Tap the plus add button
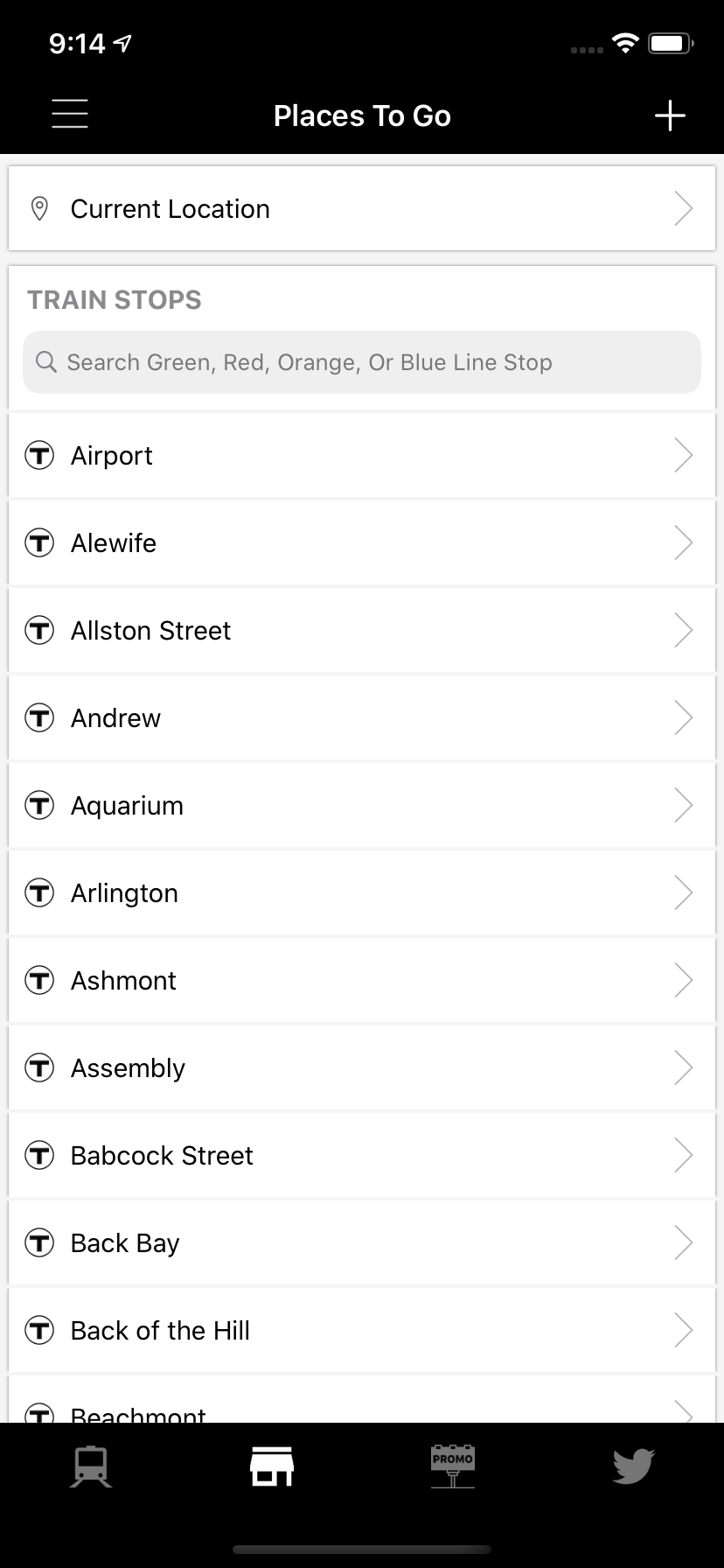This screenshot has width=724, height=1568. [670, 115]
